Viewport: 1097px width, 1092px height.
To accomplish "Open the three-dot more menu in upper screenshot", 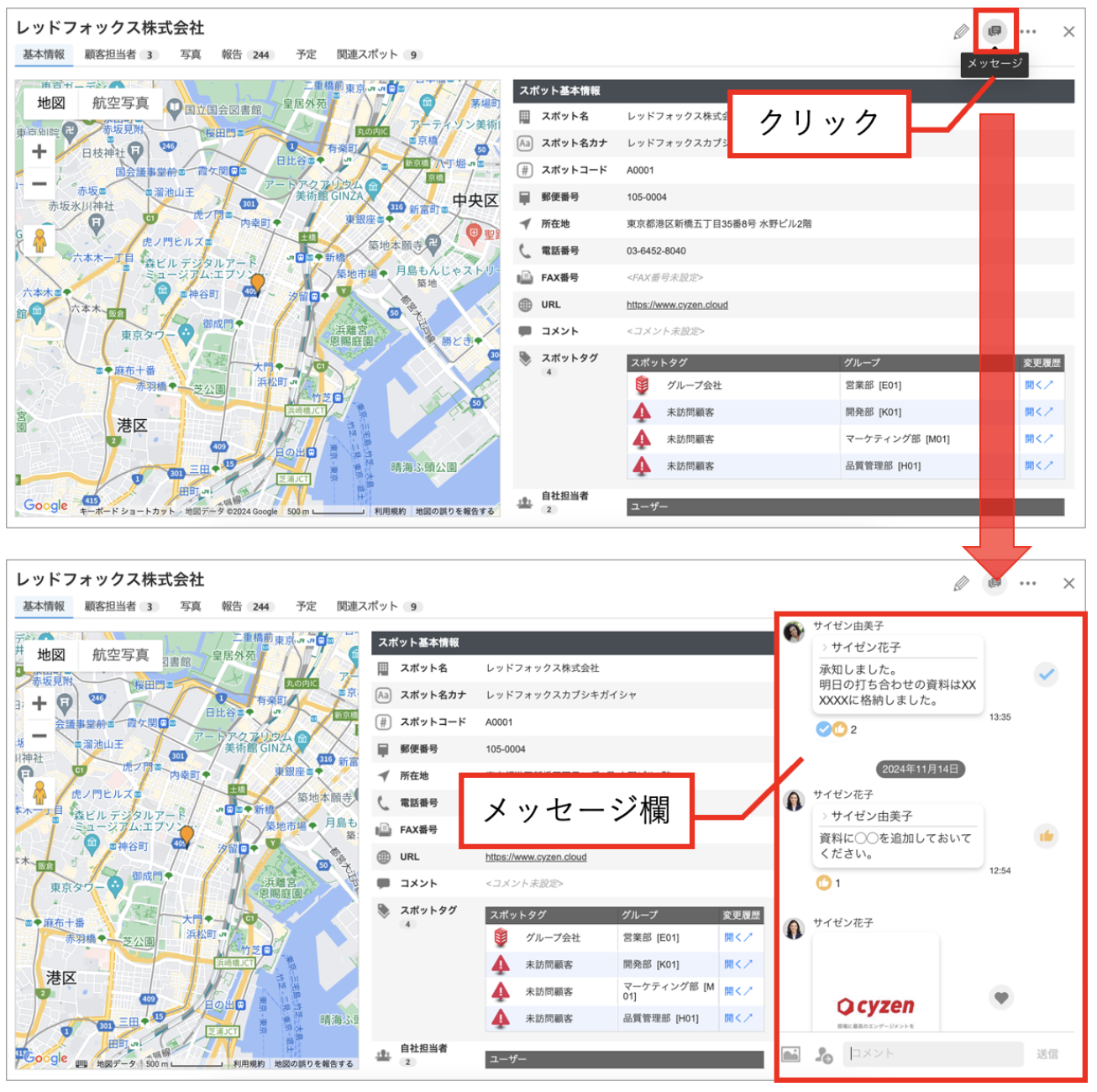I will (x=1028, y=32).
